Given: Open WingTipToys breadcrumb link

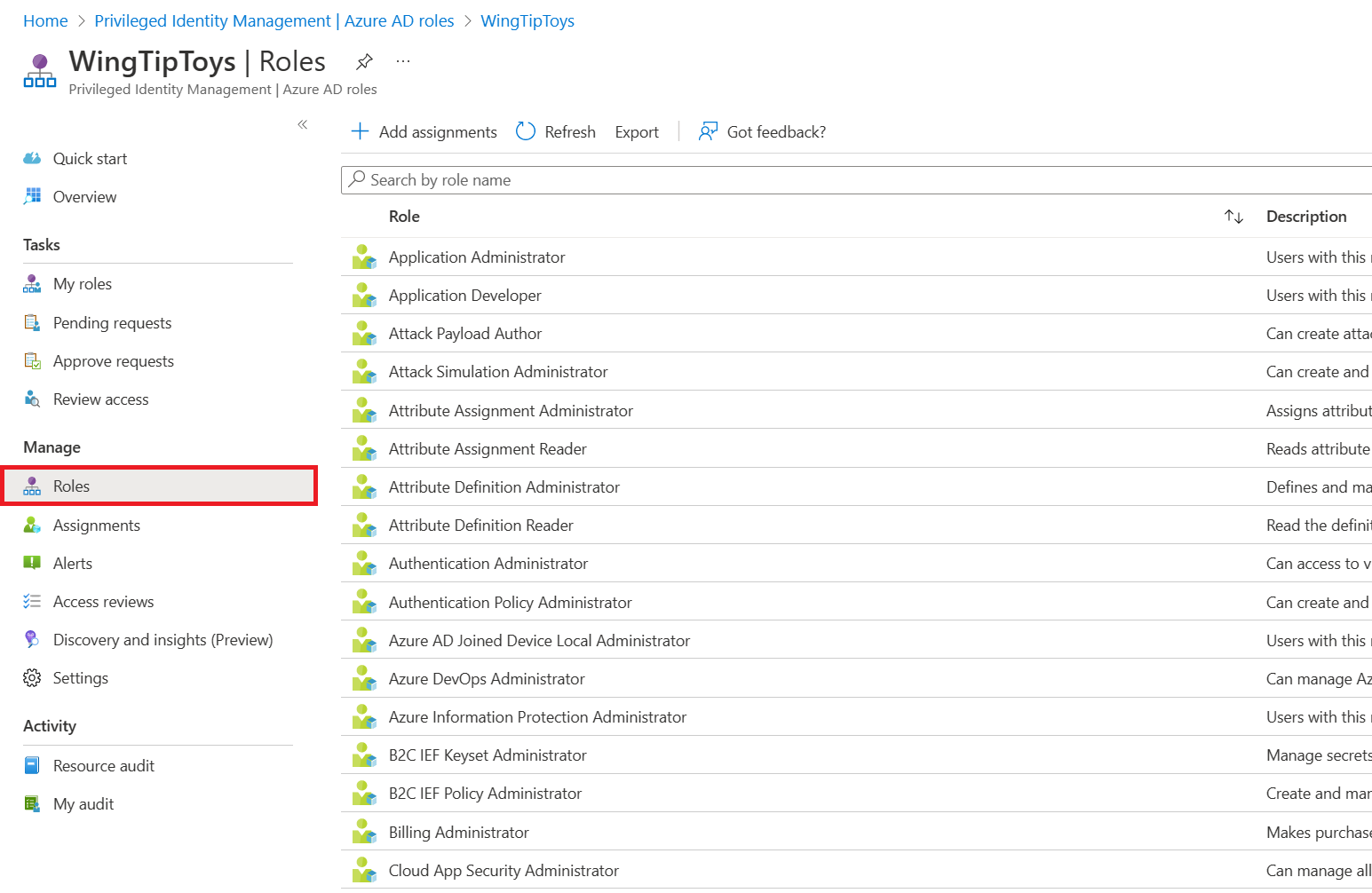Looking at the screenshot, I should click(527, 20).
